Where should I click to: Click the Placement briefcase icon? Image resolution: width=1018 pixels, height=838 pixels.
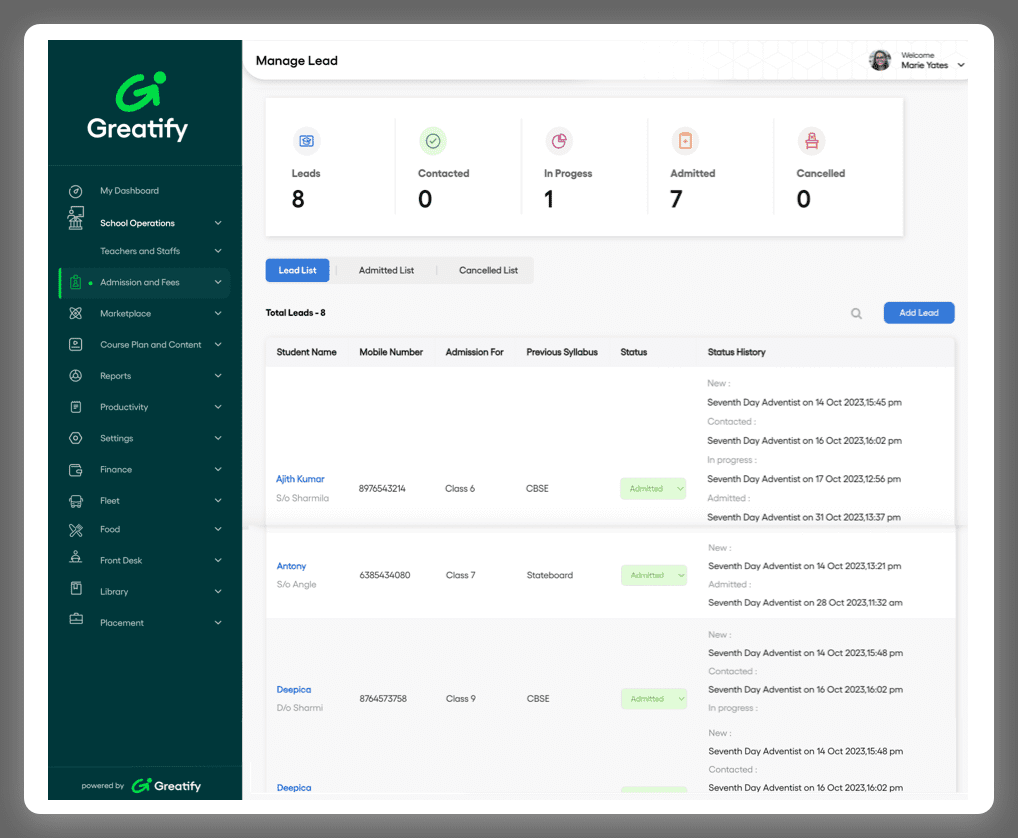tap(75, 620)
